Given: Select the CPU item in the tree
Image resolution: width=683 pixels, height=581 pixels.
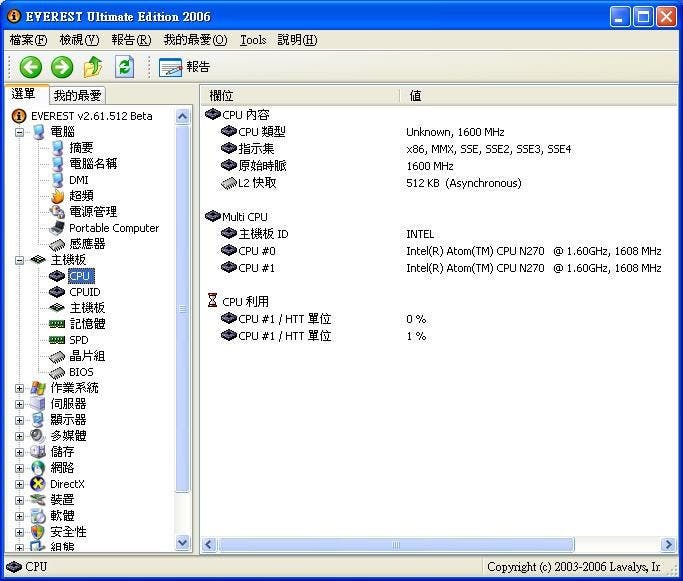Looking at the screenshot, I should pos(80,276).
